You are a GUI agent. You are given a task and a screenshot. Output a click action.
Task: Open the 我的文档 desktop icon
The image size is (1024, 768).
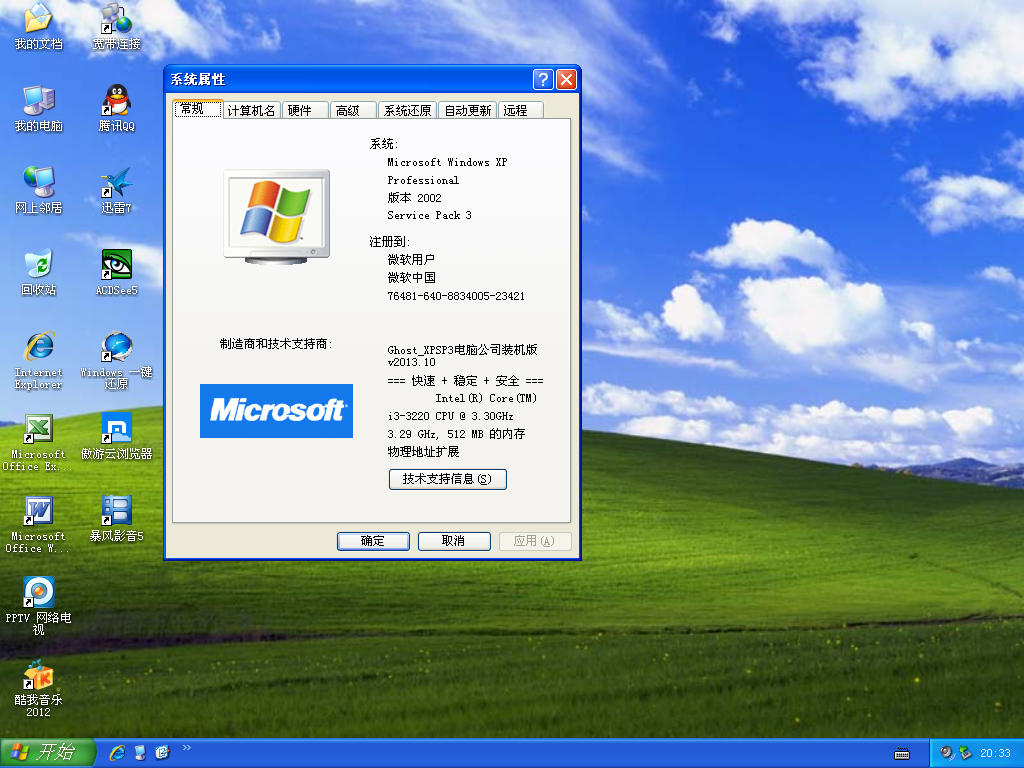click(38, 26)
